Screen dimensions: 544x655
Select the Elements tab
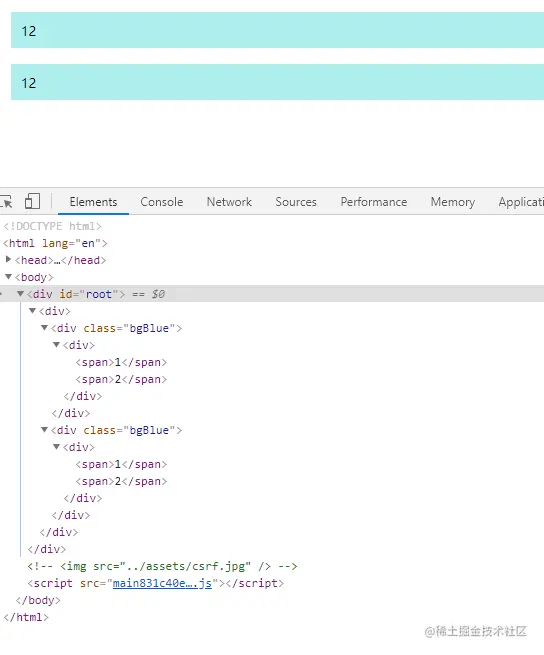point(93,202)
